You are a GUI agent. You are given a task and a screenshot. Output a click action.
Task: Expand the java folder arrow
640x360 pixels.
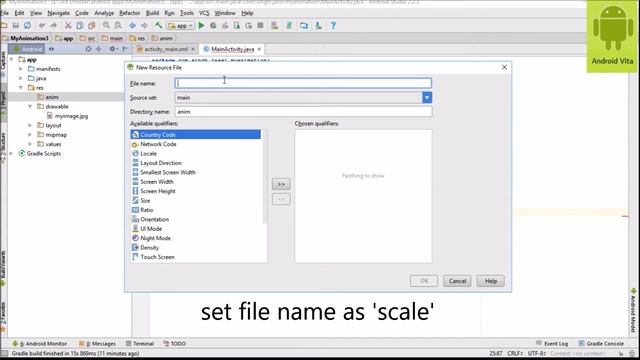[x=21, y=78]
